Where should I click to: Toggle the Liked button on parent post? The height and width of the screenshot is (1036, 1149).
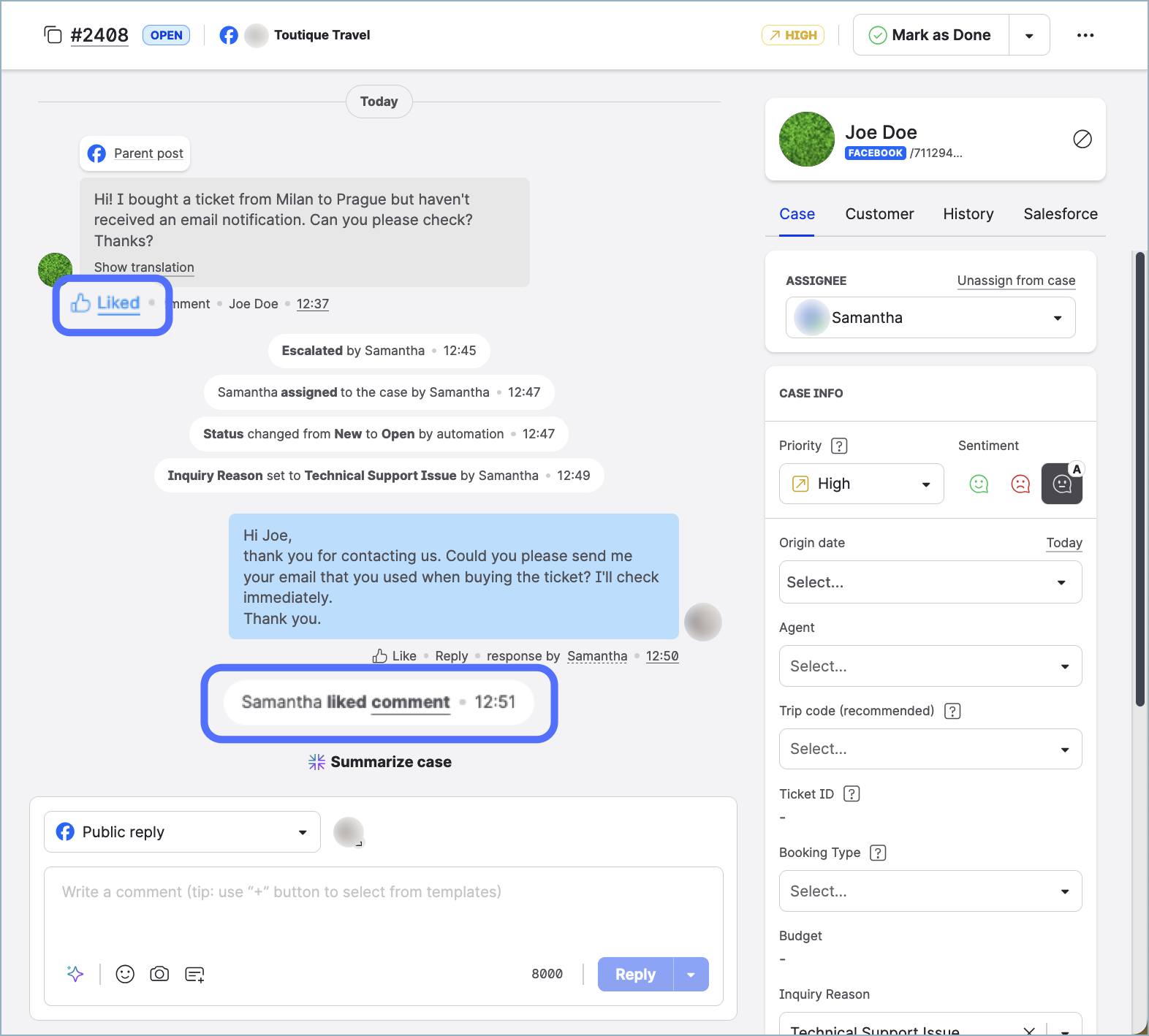click(x=107, y=303)
